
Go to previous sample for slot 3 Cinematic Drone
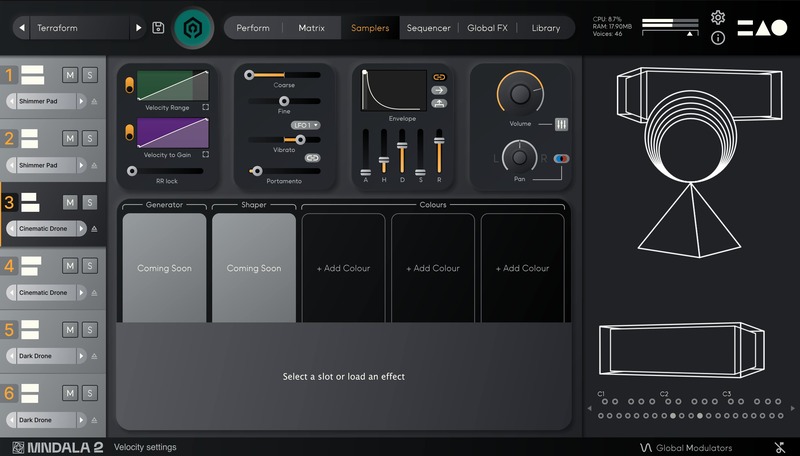point(11,229)
